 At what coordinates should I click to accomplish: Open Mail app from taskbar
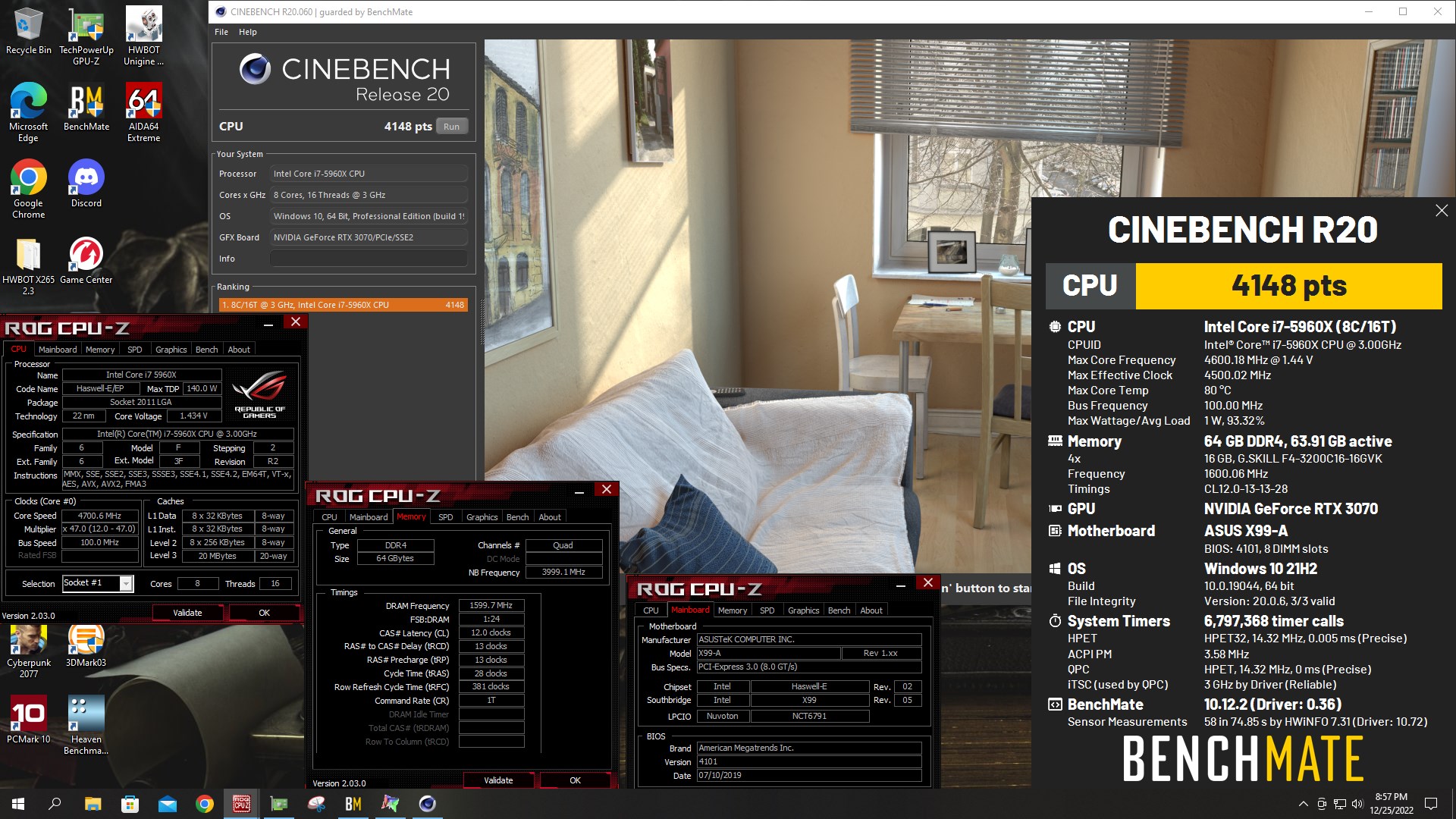(167, 804)
